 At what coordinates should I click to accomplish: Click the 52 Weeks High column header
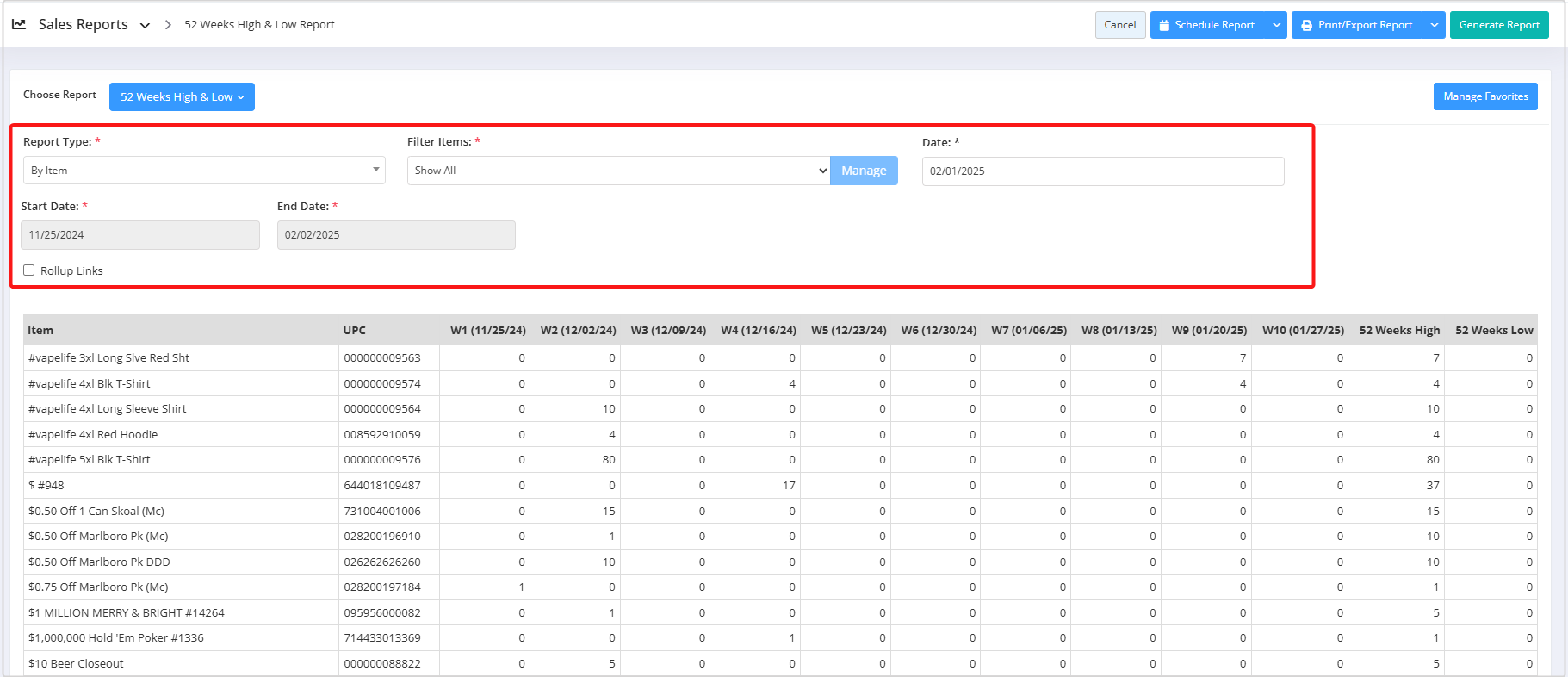point(1398,331)
